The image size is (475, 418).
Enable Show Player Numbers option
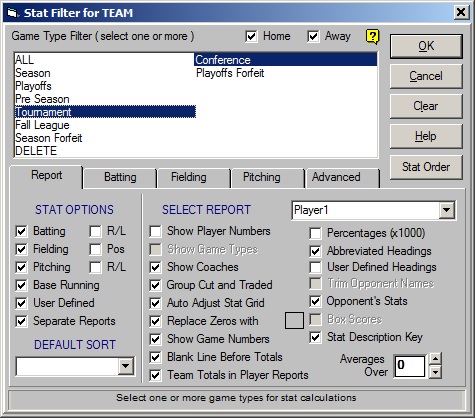pos(155,231)
